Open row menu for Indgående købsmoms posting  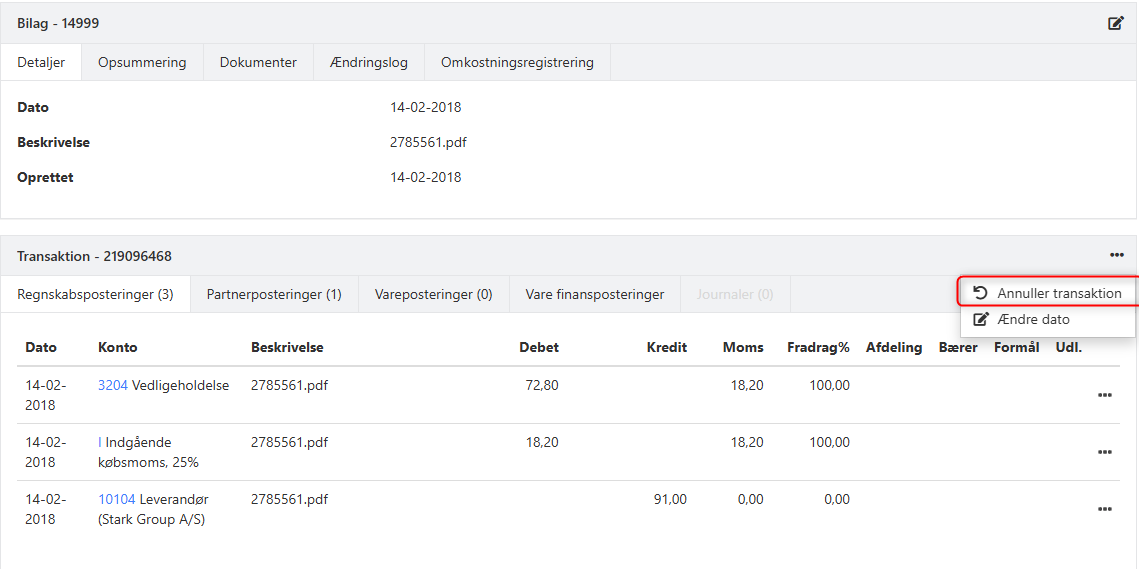[x=1104, y=452]
